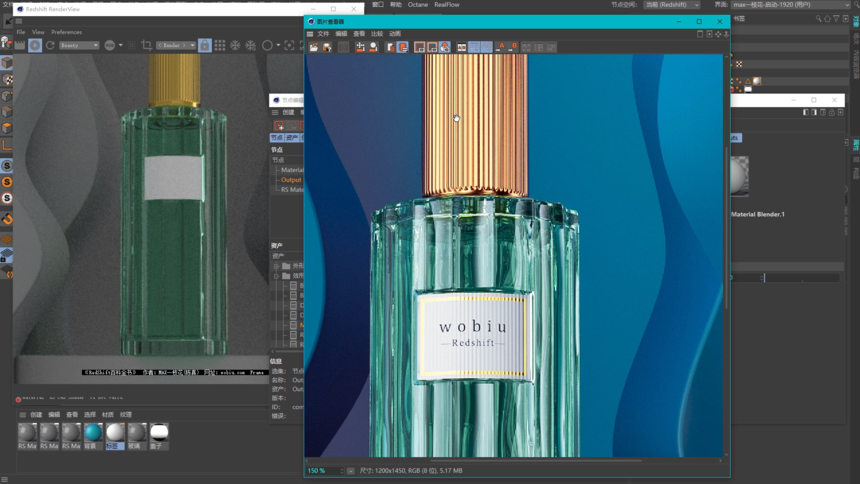Toggle the camera lock button in RenderView
This screenshot has width=860, height=484.
205,45
